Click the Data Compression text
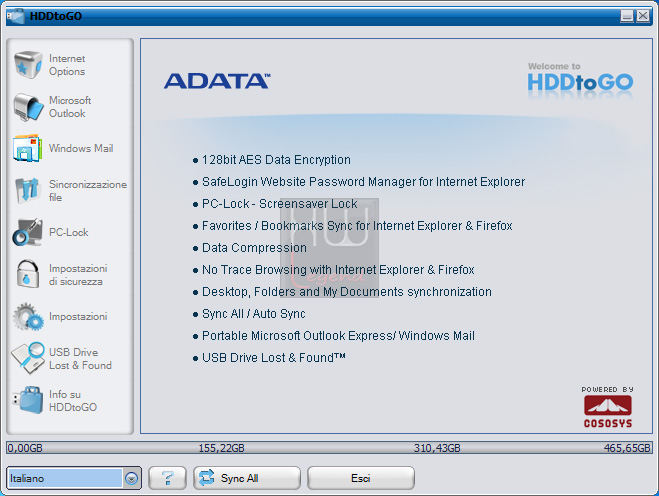 coord(254,248)
